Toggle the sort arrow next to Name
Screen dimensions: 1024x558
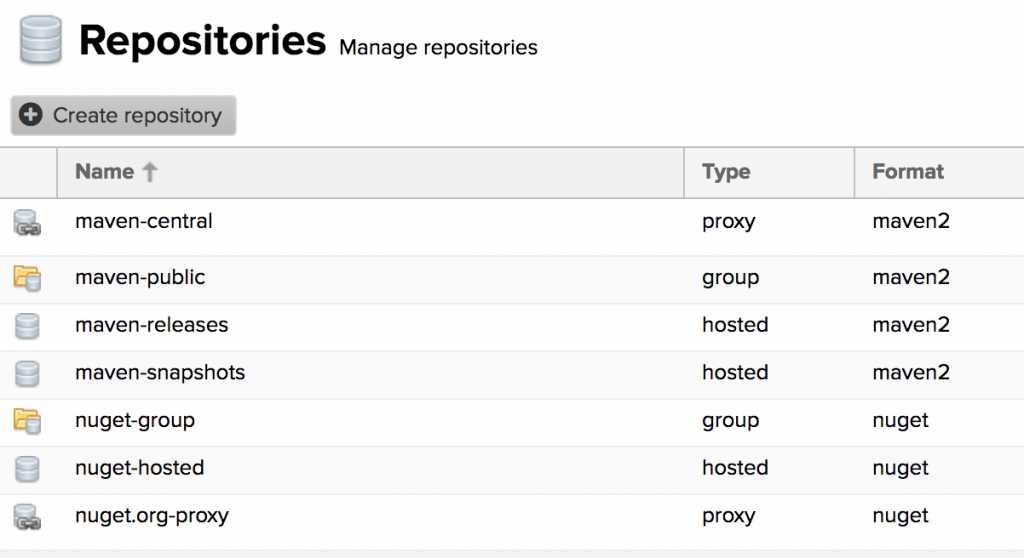(x=150, y=172)
